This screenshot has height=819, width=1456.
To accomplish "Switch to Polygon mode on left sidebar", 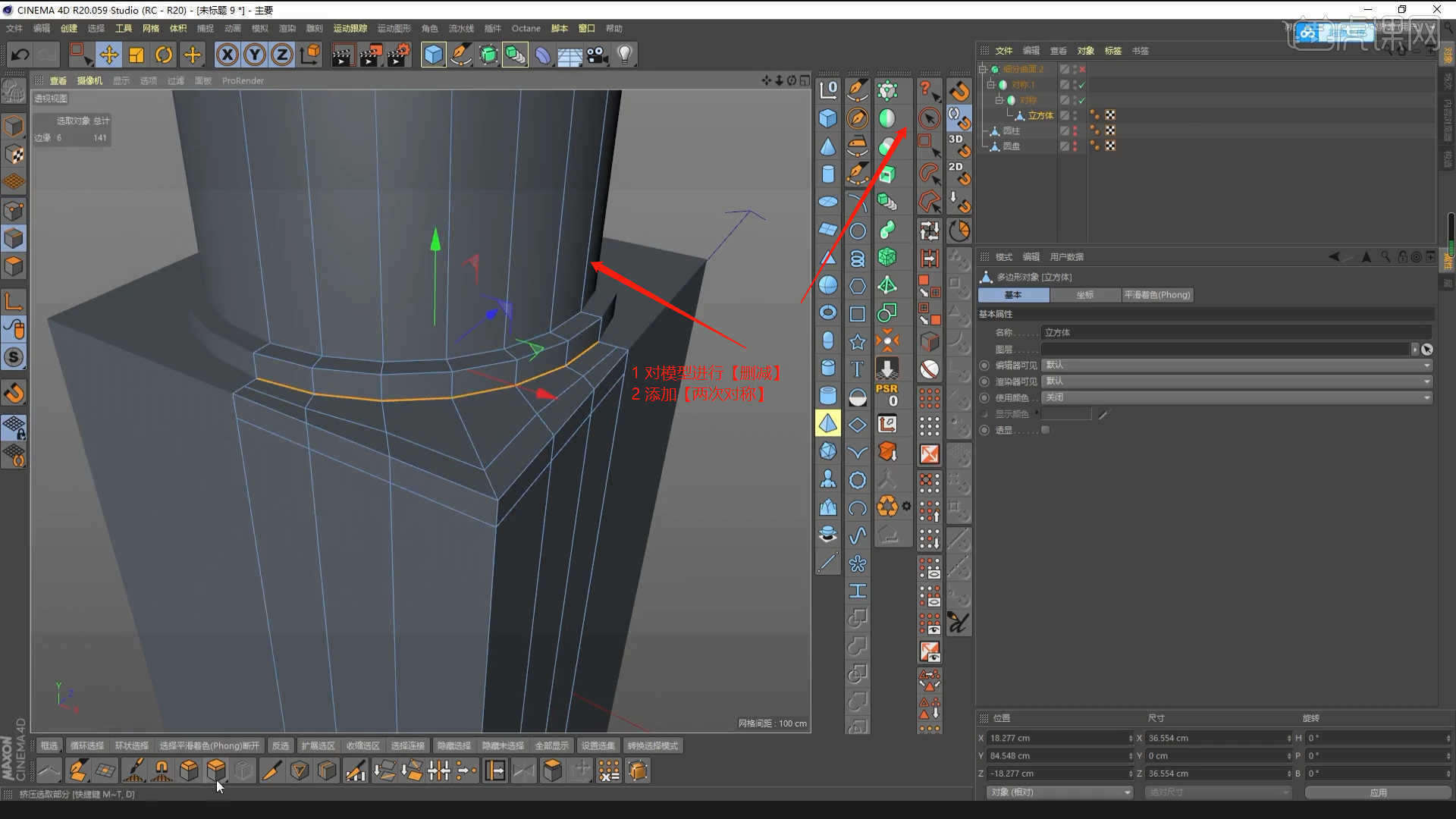I will coord(14,266).
